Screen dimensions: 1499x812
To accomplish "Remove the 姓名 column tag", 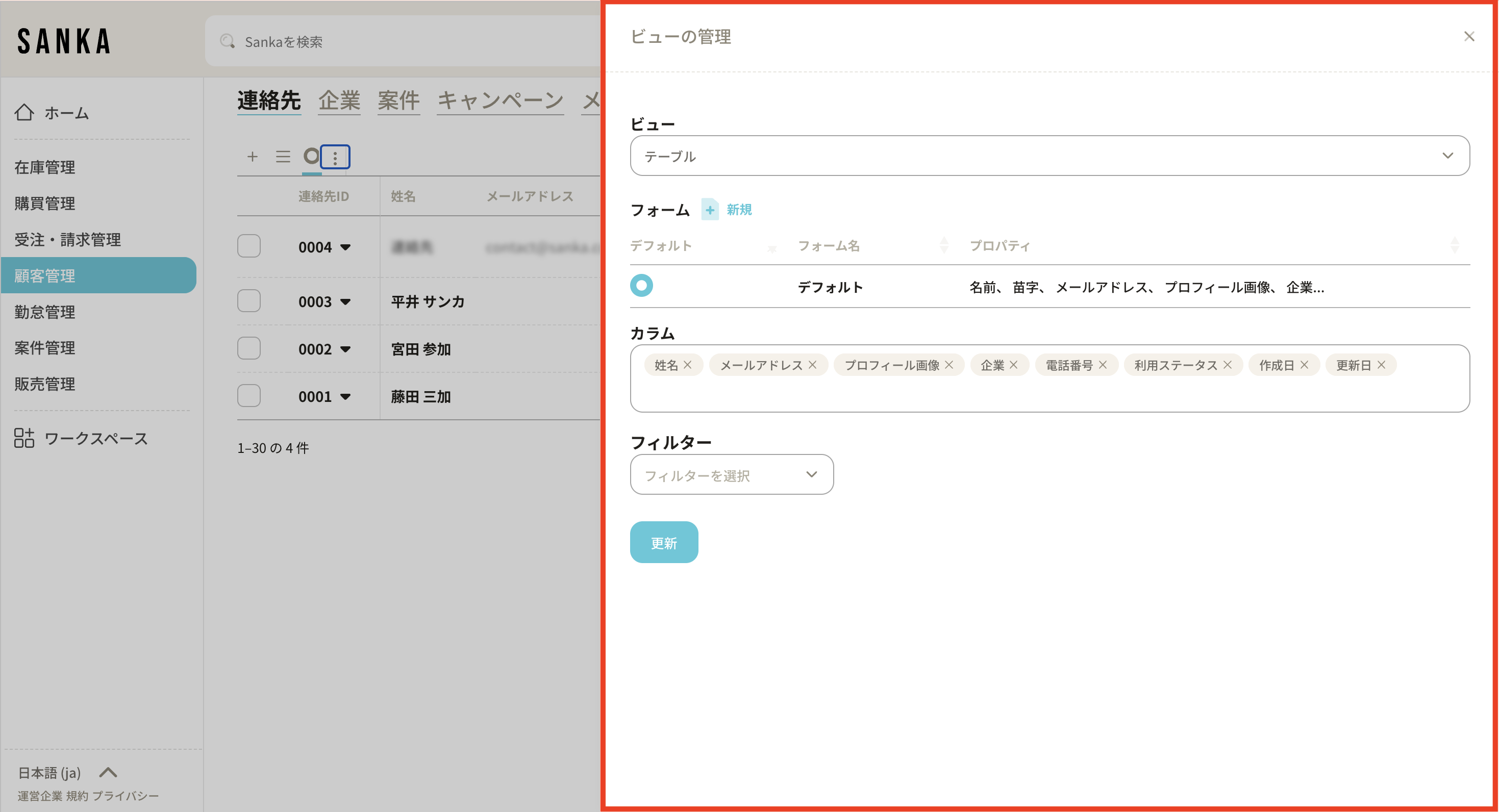I will [688, 365].
